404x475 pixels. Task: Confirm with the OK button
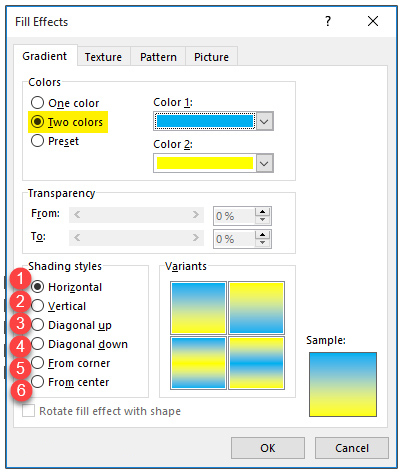(x=268, y=448)
